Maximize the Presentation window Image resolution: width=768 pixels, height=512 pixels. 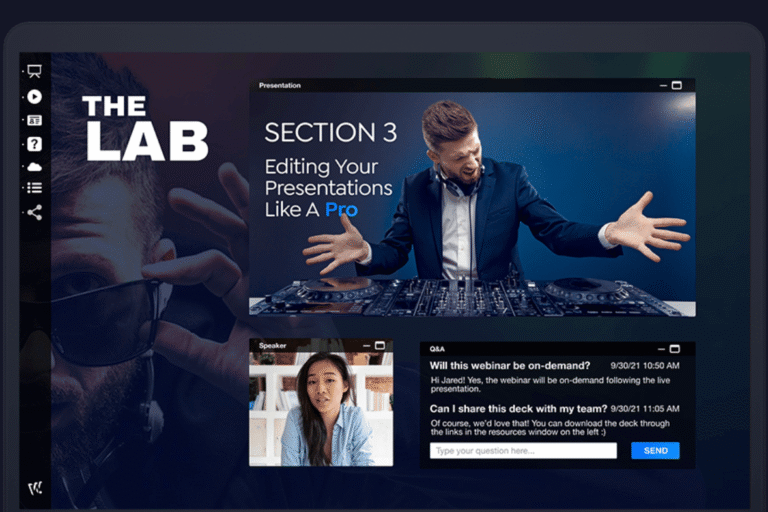tap(676, 86)
